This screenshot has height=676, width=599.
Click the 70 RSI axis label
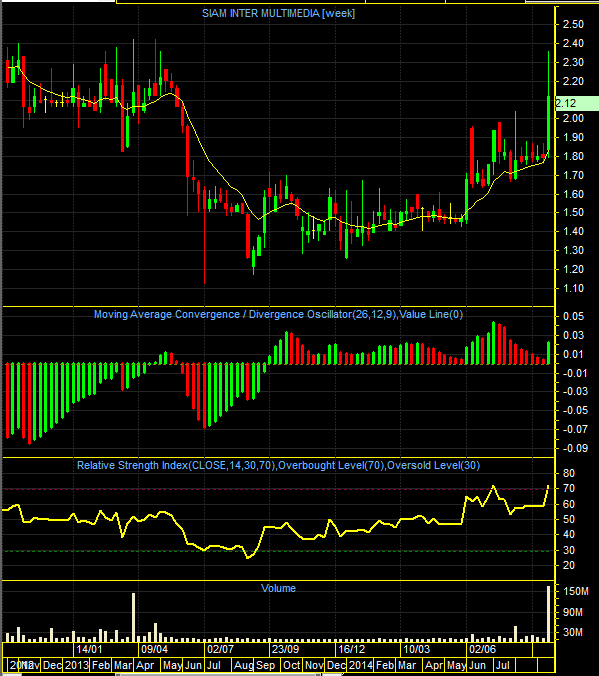pos(569,488)
